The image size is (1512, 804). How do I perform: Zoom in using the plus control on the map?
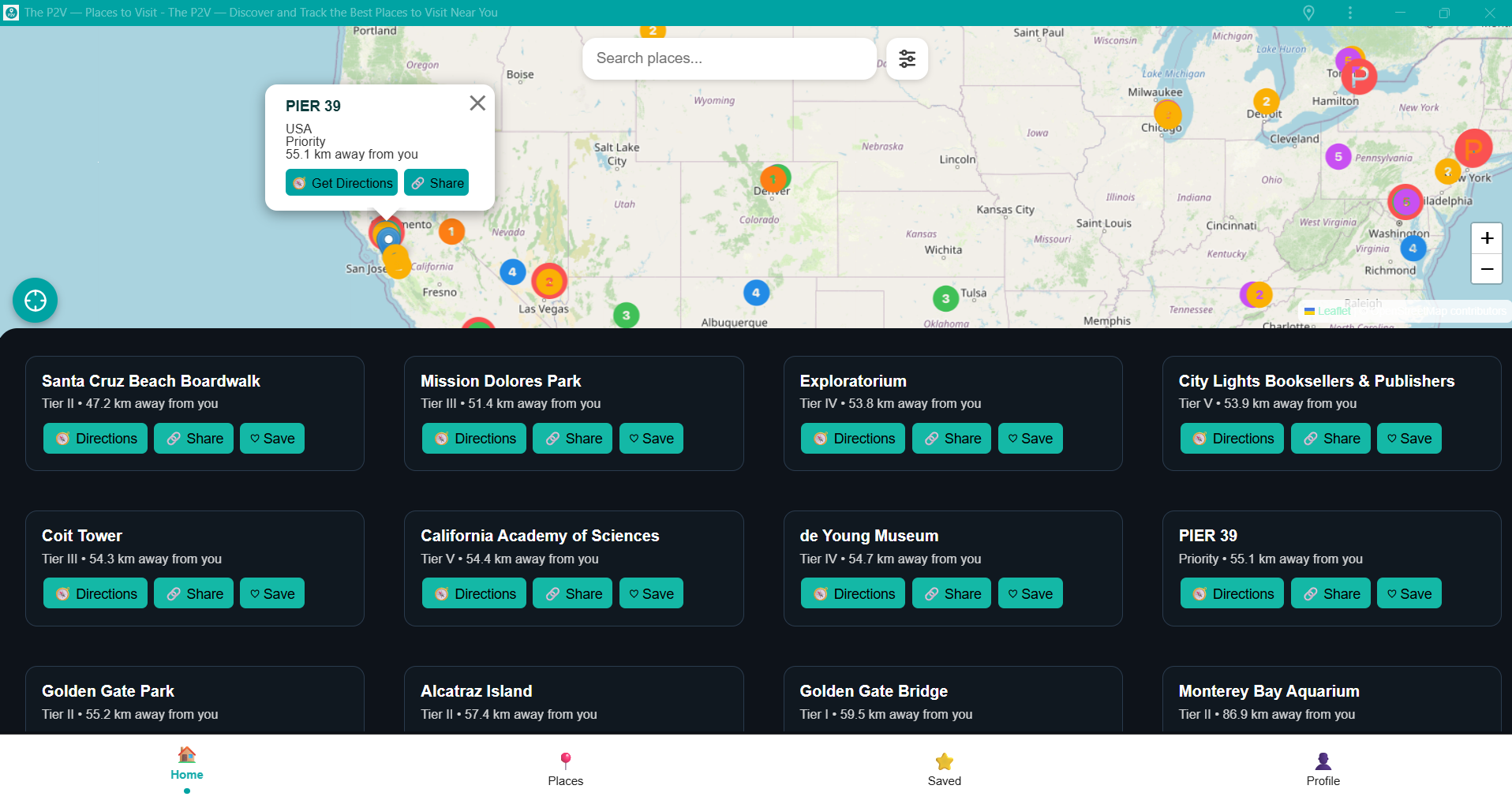[x=1487, y=237]
